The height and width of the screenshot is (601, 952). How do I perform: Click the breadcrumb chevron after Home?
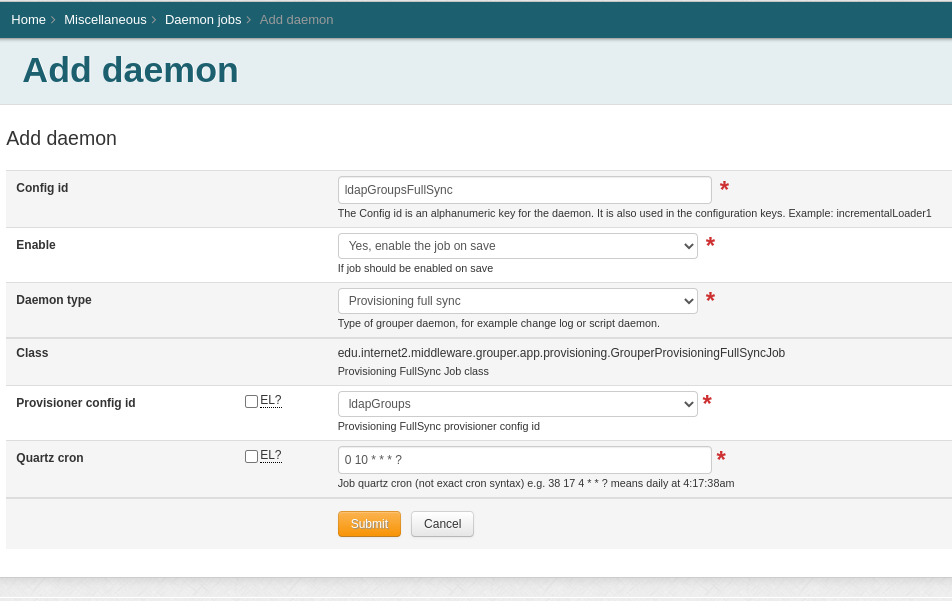53,20
